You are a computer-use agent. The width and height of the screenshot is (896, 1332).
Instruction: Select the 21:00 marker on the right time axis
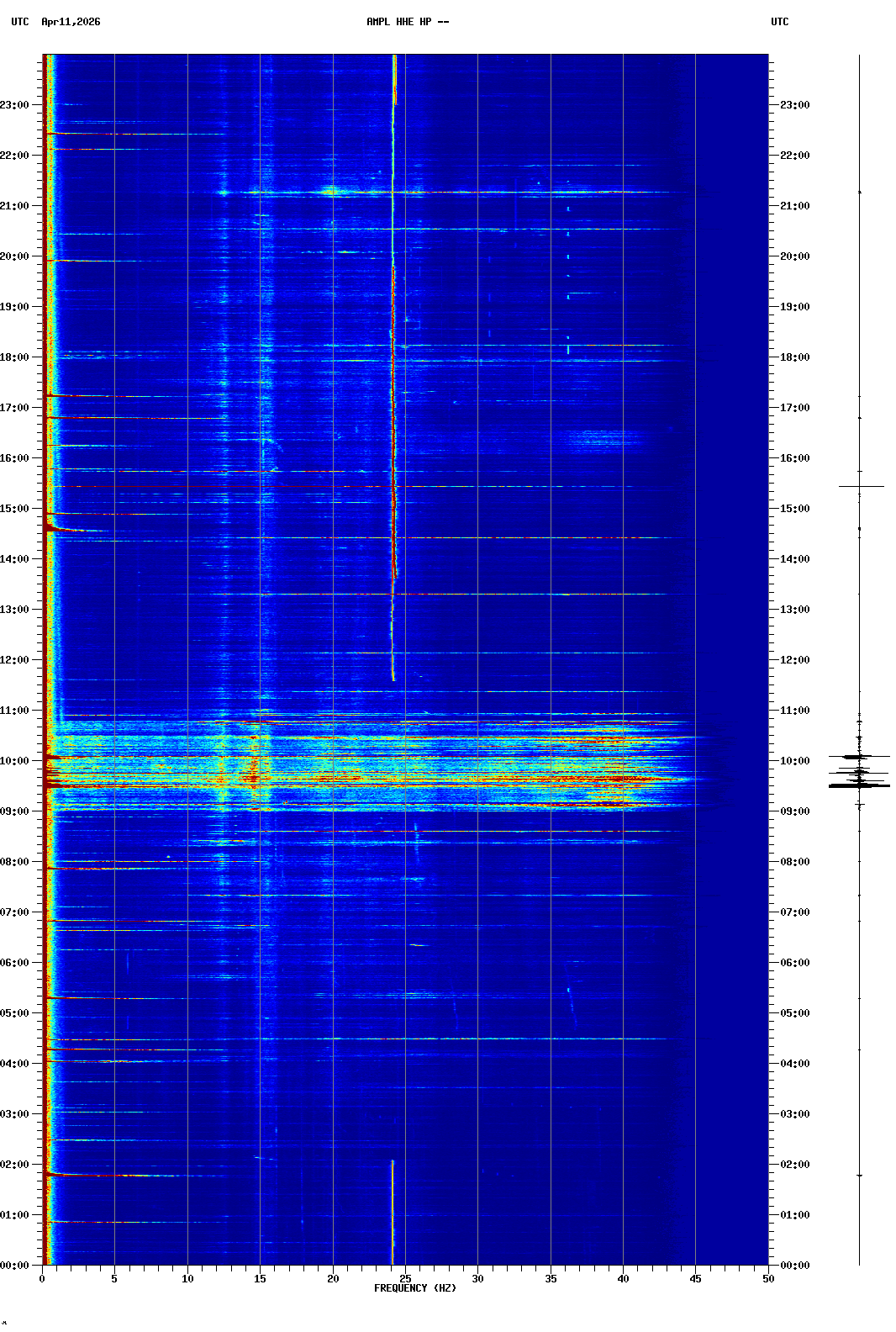pyautogui.click(x=794, y=206)
